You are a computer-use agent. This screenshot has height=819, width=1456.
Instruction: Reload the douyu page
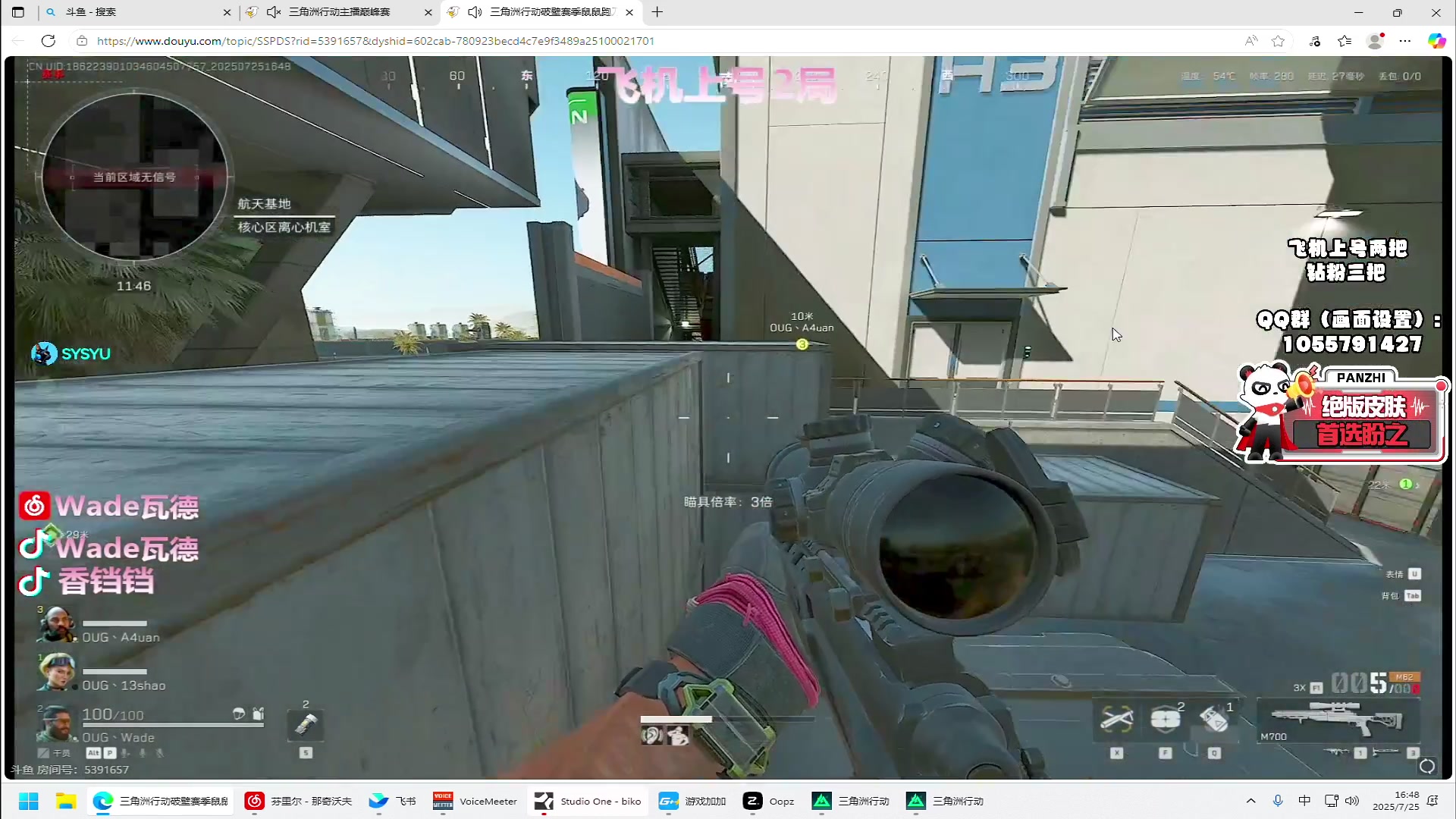pos(49,41)
